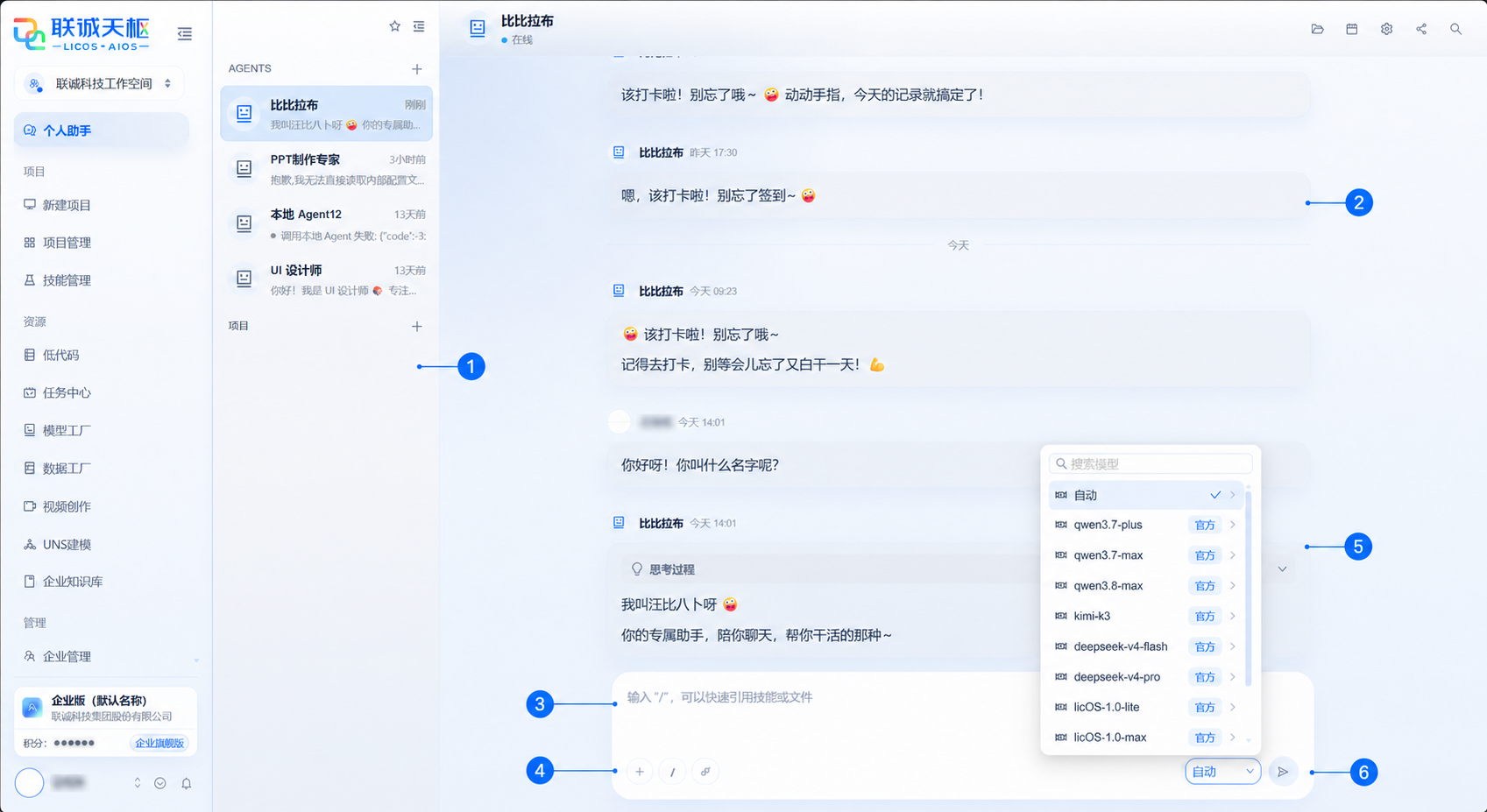
Task: Choose kimi-k3 from model list
Action: [x=1146, y=616]
